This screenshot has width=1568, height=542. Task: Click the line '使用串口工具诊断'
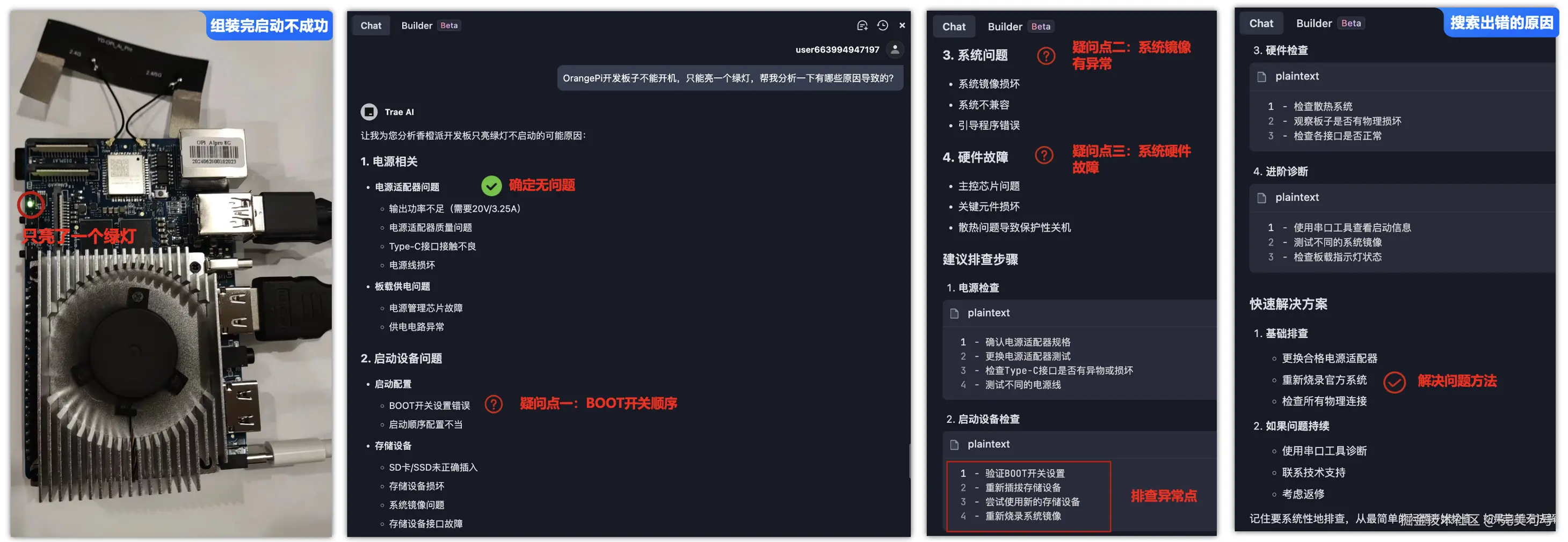click(1324, 451)
